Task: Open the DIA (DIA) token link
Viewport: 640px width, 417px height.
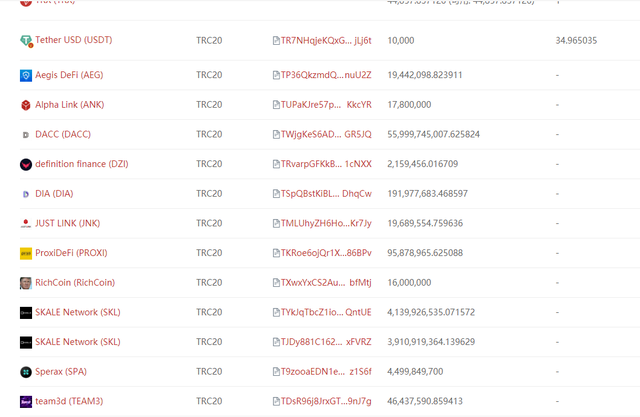Action: pos(54,194)
